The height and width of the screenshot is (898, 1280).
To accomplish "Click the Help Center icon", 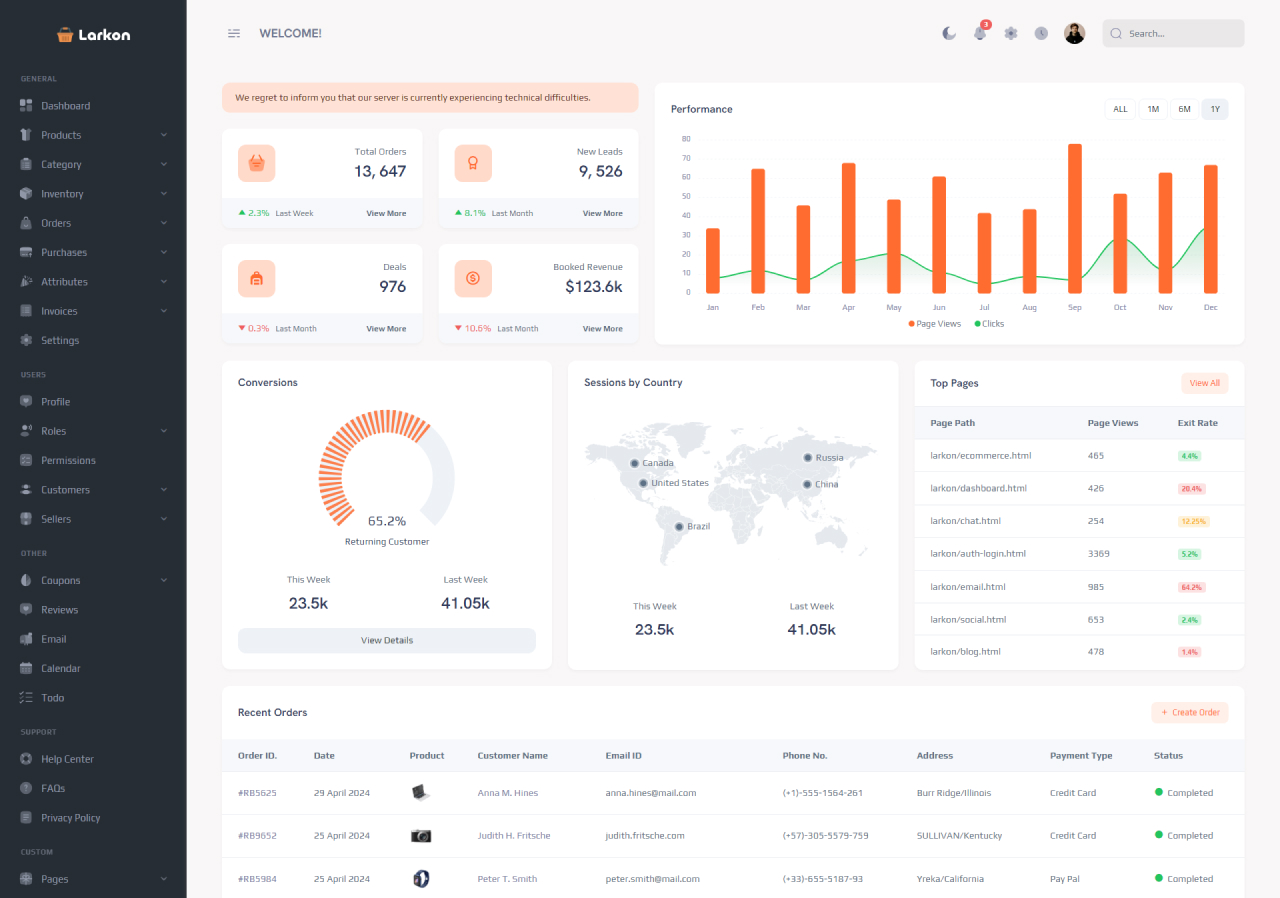I will point(26,759).
